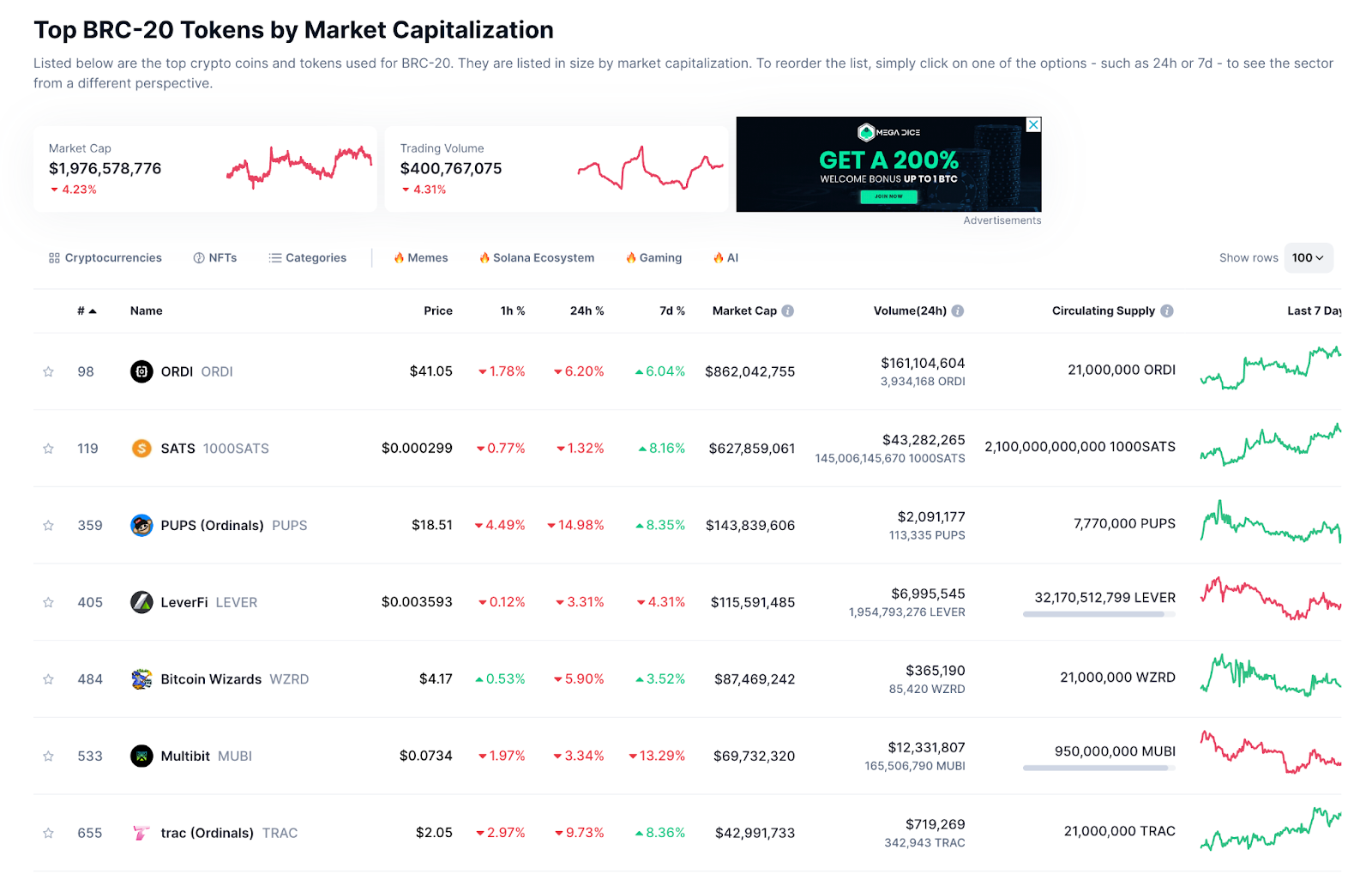Click the SATS orange coin icon
The height and width of the screenshot is (880, 1372).
coord(141,449)
